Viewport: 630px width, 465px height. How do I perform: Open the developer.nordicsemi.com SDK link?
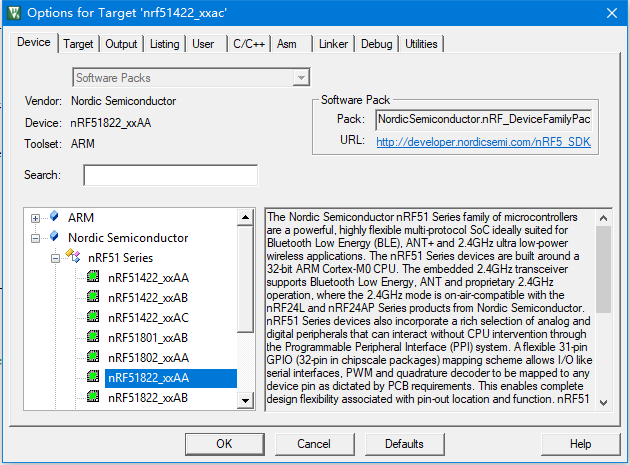483,141
